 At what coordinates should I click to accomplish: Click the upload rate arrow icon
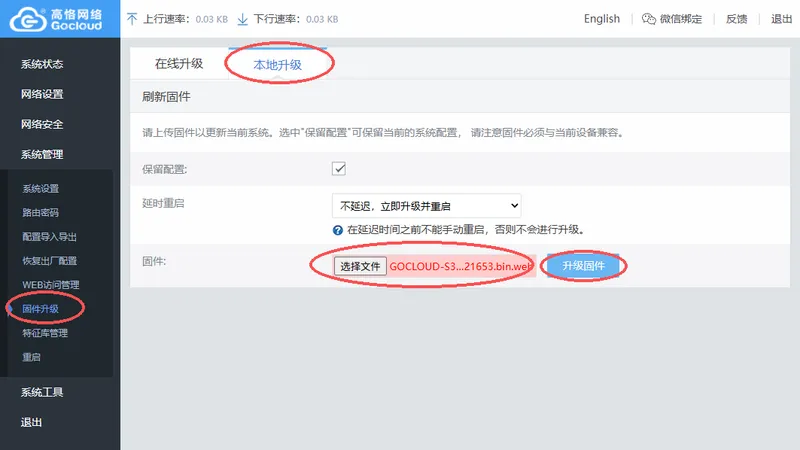132,19
